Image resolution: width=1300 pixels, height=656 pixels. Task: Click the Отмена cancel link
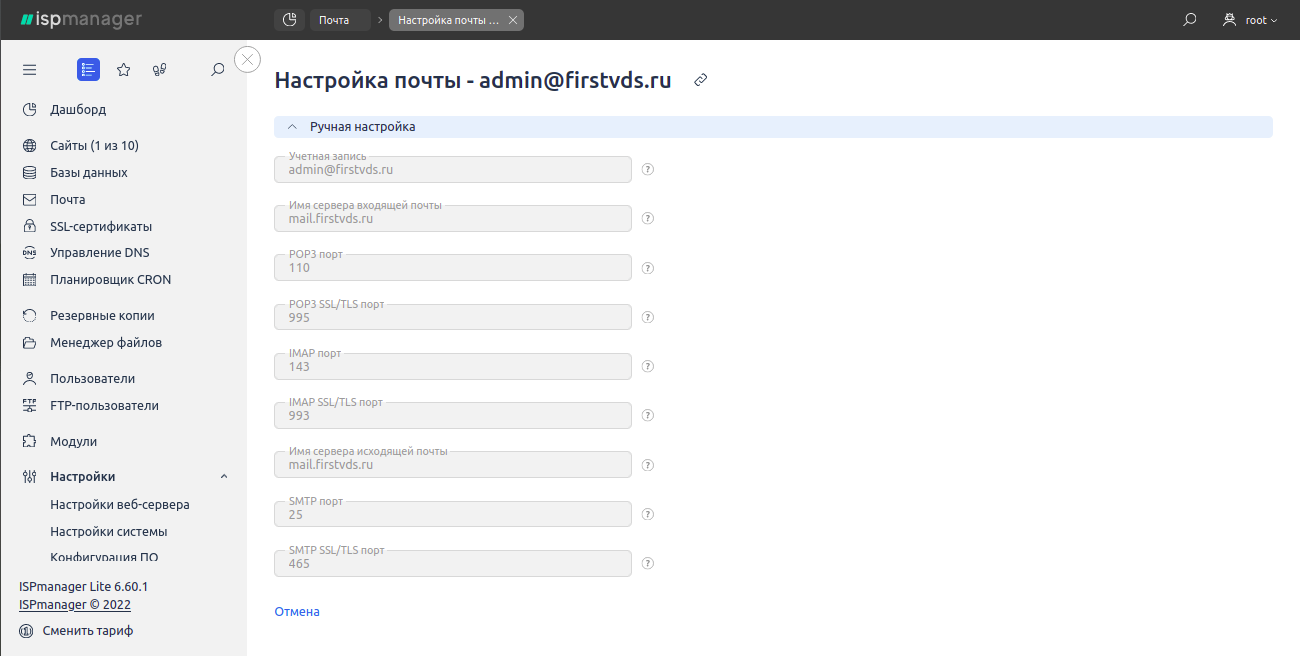point(297,612)
